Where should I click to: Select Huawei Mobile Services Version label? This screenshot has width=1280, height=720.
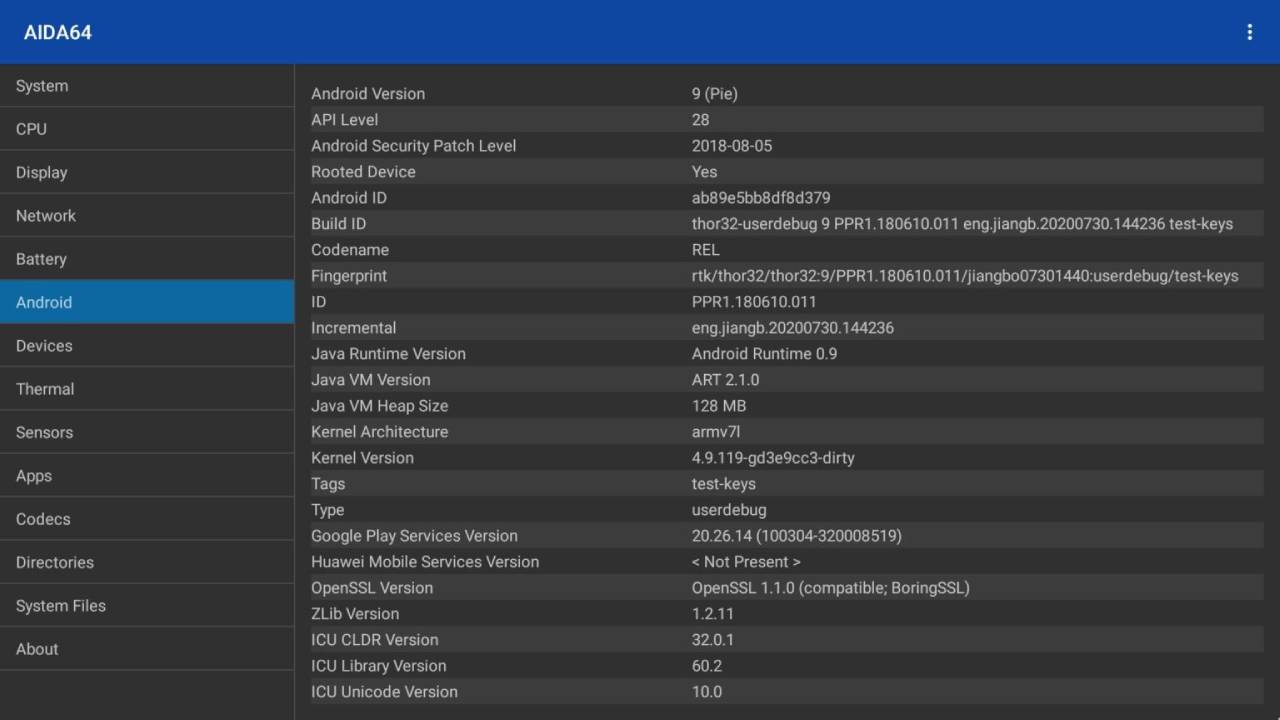tap(425, 562)
